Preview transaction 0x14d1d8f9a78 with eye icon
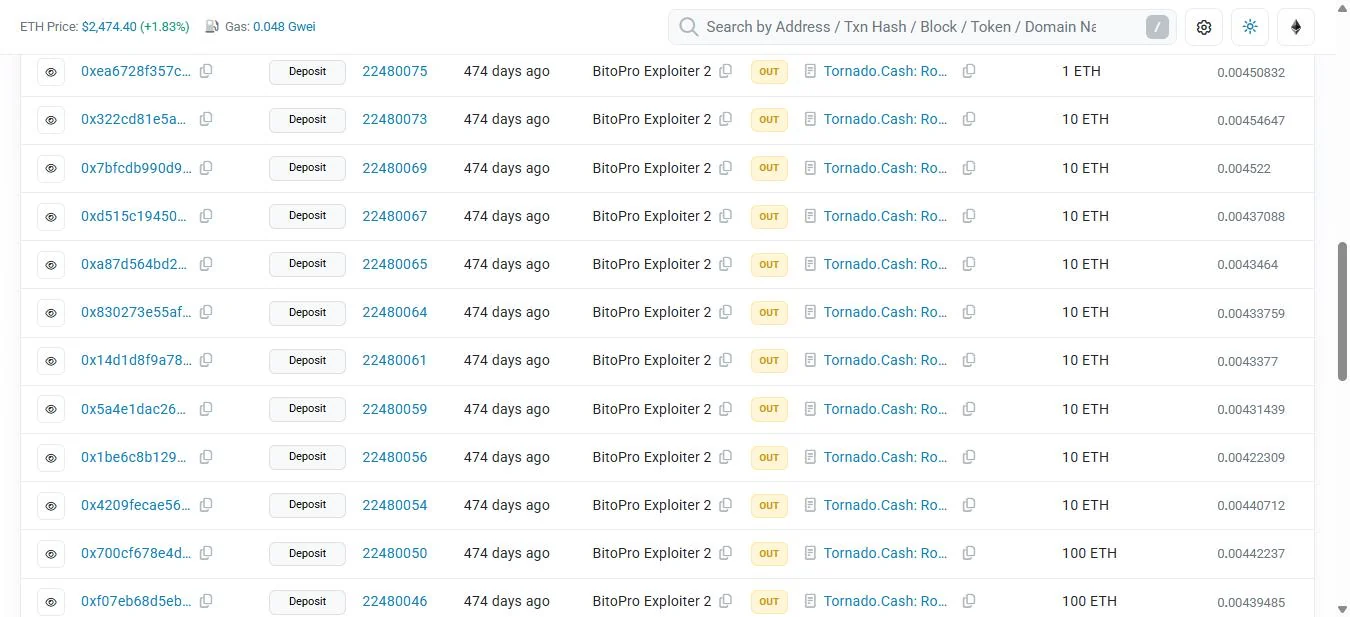This screenshot has height=617, width=1350. pos(51,361)
